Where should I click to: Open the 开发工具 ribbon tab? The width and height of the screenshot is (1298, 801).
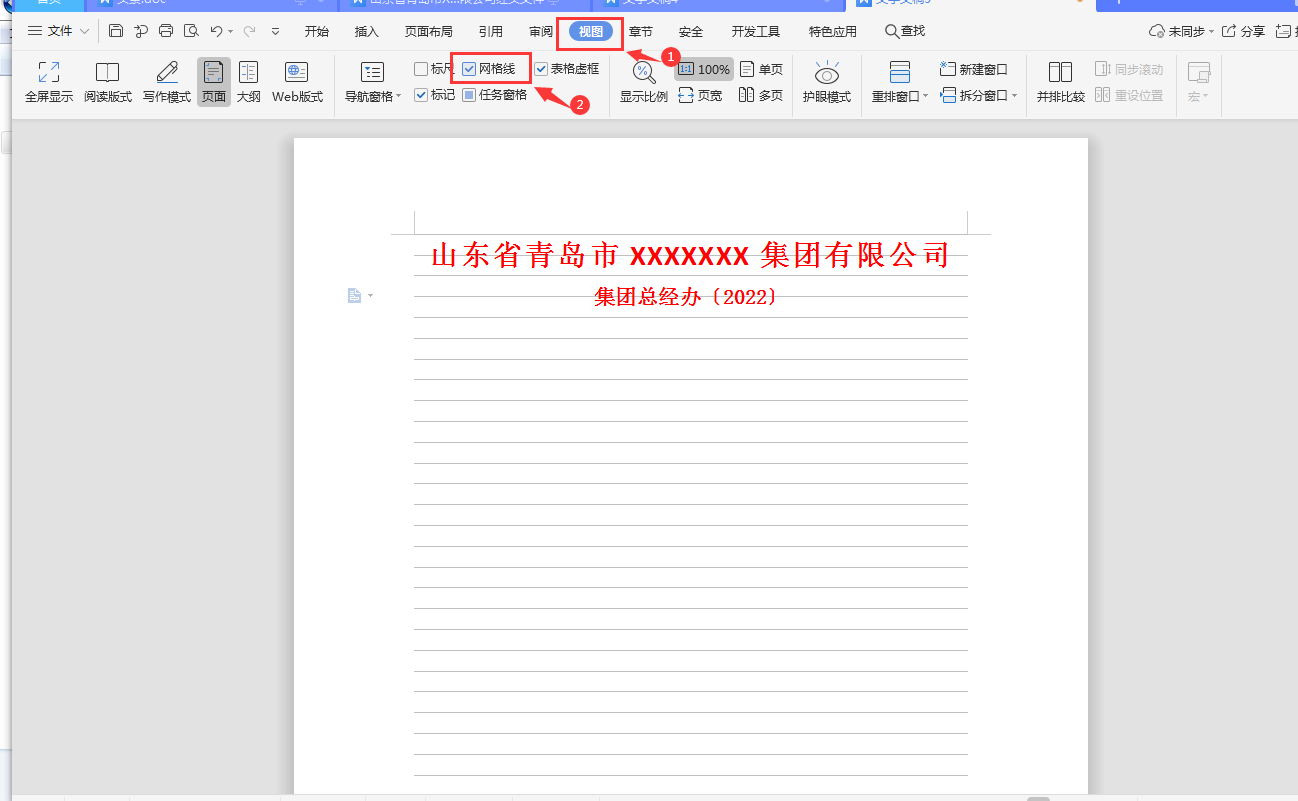point(756,32)
